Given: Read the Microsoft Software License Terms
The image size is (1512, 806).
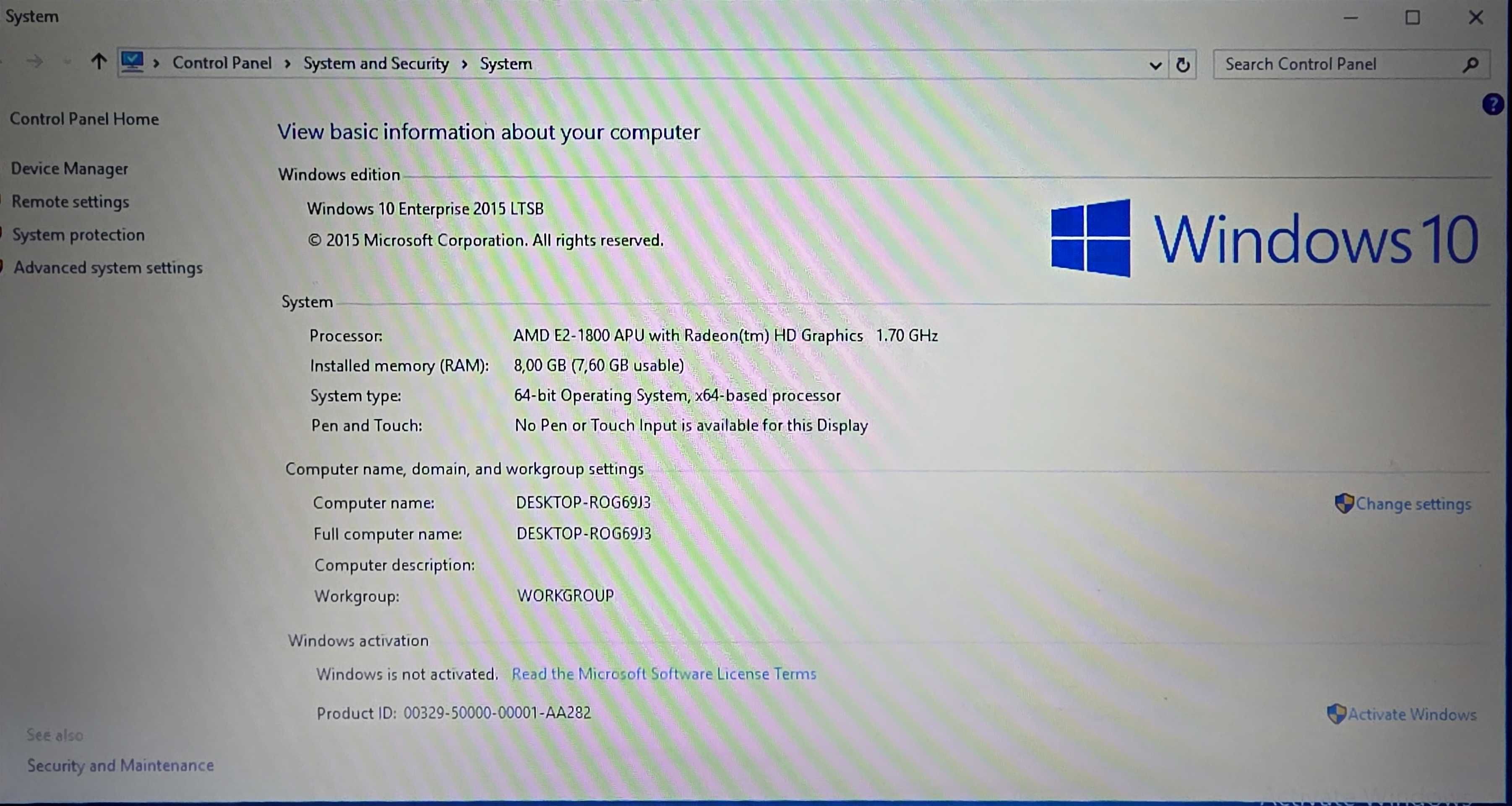Looking at the screenshot, I should (x=664, y=674).
